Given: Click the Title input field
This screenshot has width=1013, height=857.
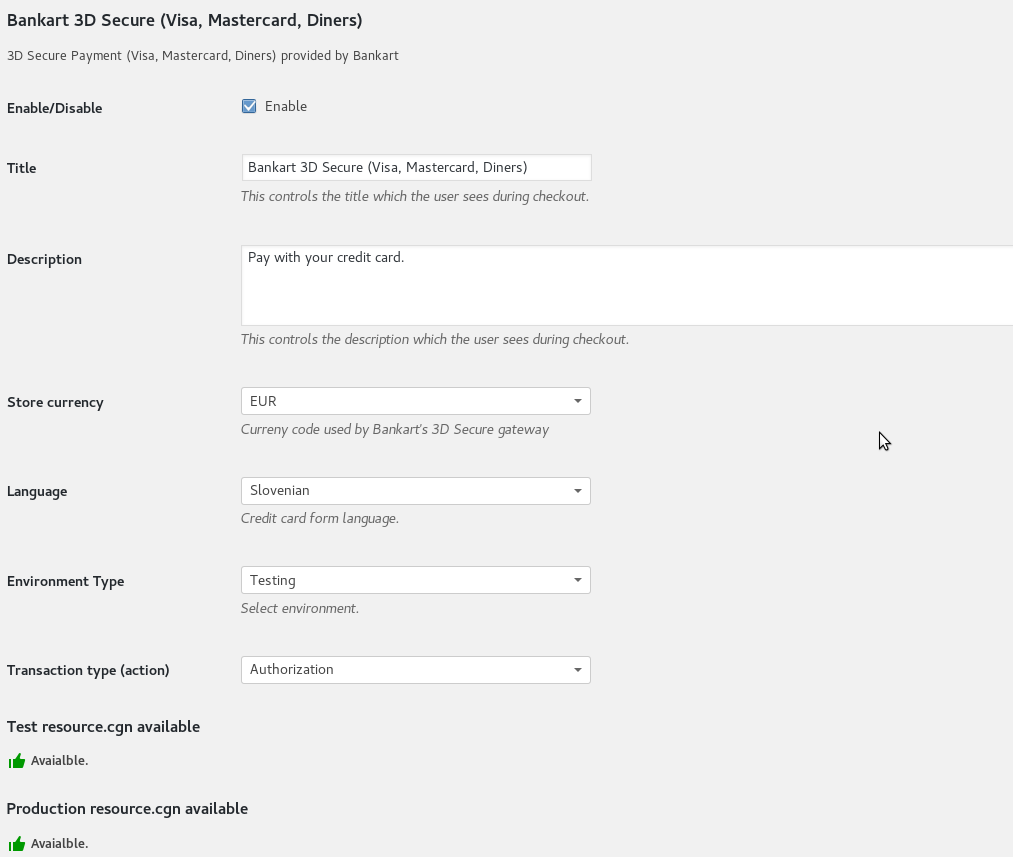Looking at the screenshot, I should tap(416, 167).
